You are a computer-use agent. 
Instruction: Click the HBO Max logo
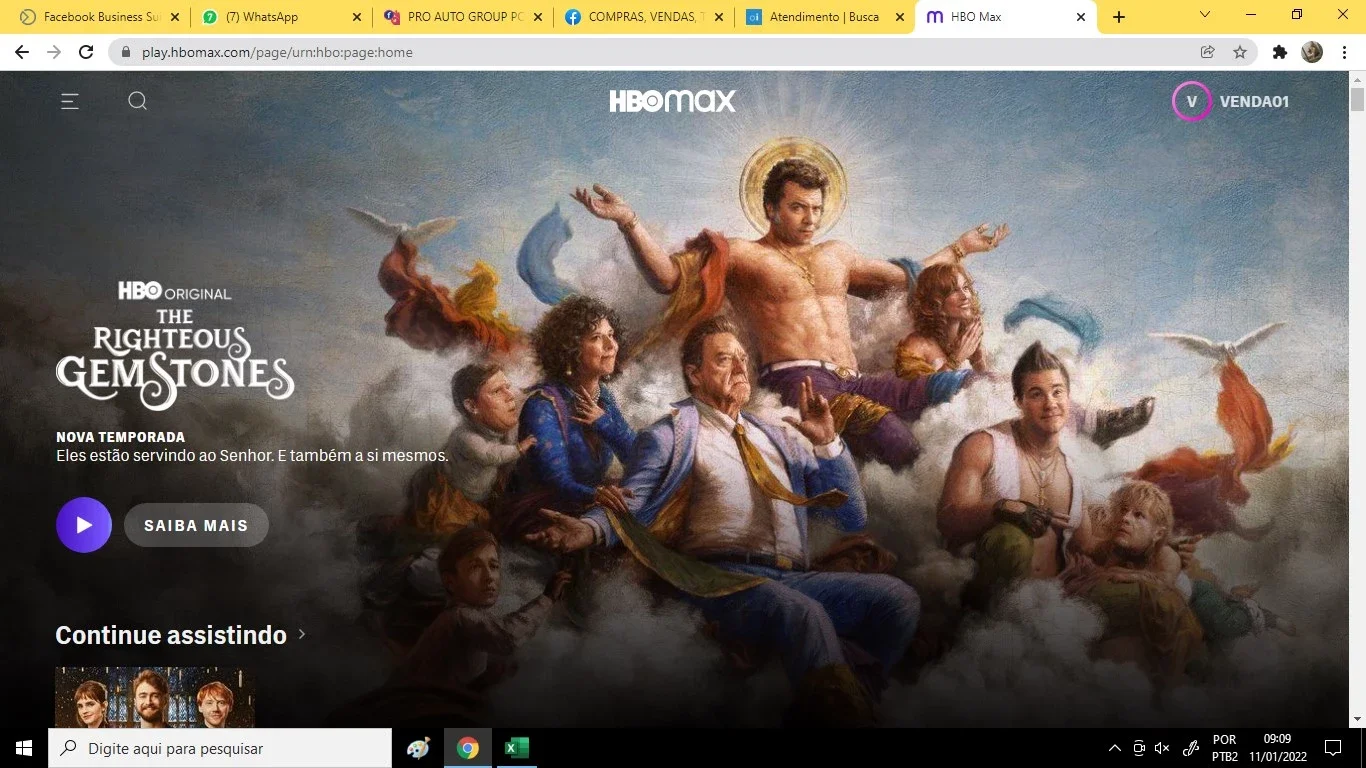(x=673, y=101)
